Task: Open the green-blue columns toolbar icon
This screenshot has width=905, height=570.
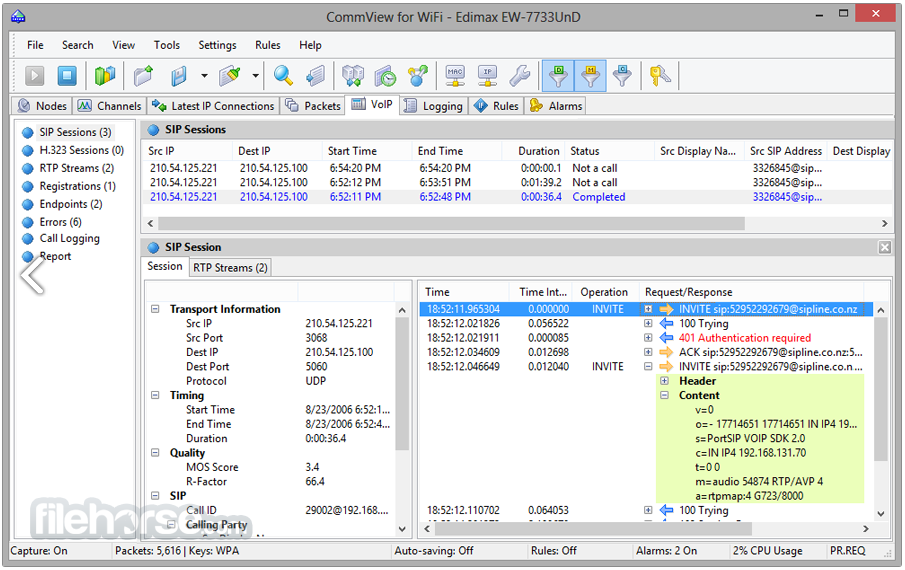Action: click(105, 76)
